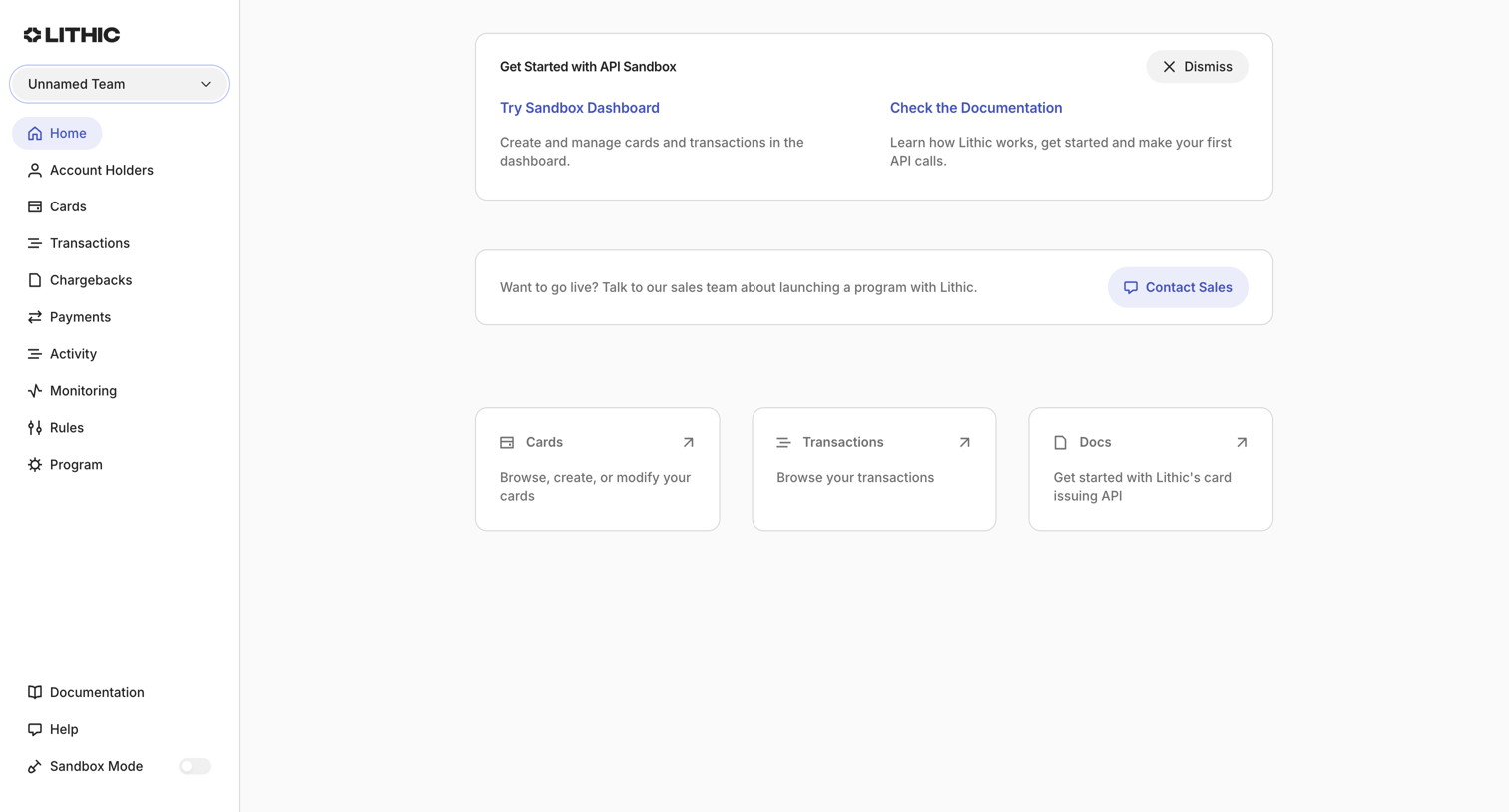
Task: Click the arrow icon on Cards tile
Action: [688, 442]
